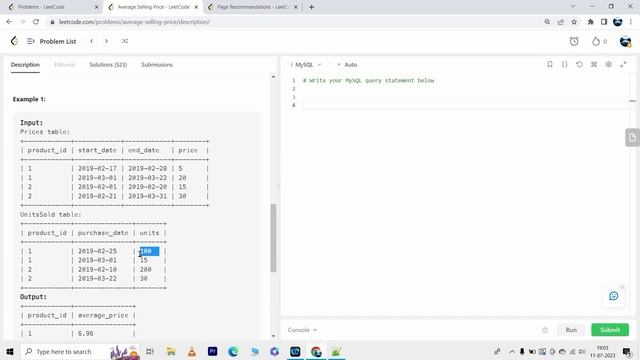Open the Problem List panel
The width and height of the screenshot is (640, 360).
pyautogui.click(x=51, y=41)
